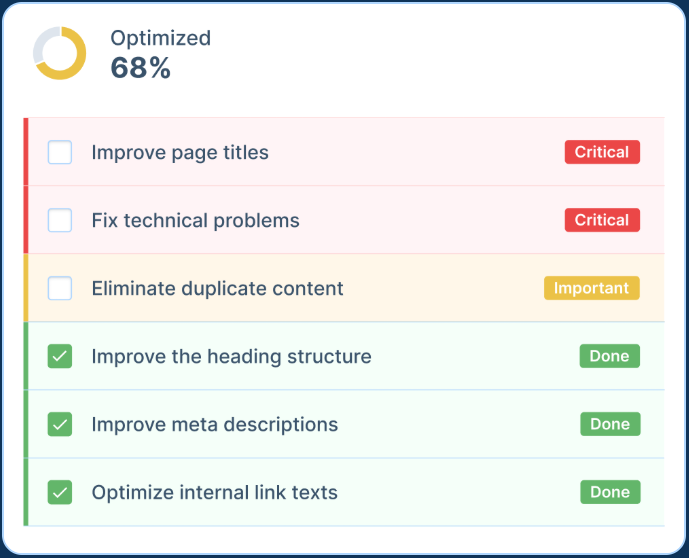
Task: Click Done badge for meta descriptions
Action: pyautogui.click(x=609, y=424)
